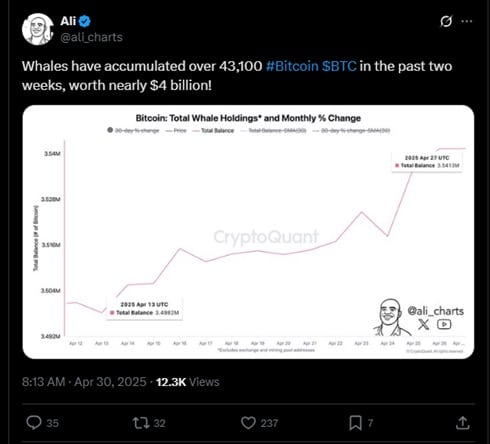
Task: Click the Ali display name
Action: [x=68, y=21]
